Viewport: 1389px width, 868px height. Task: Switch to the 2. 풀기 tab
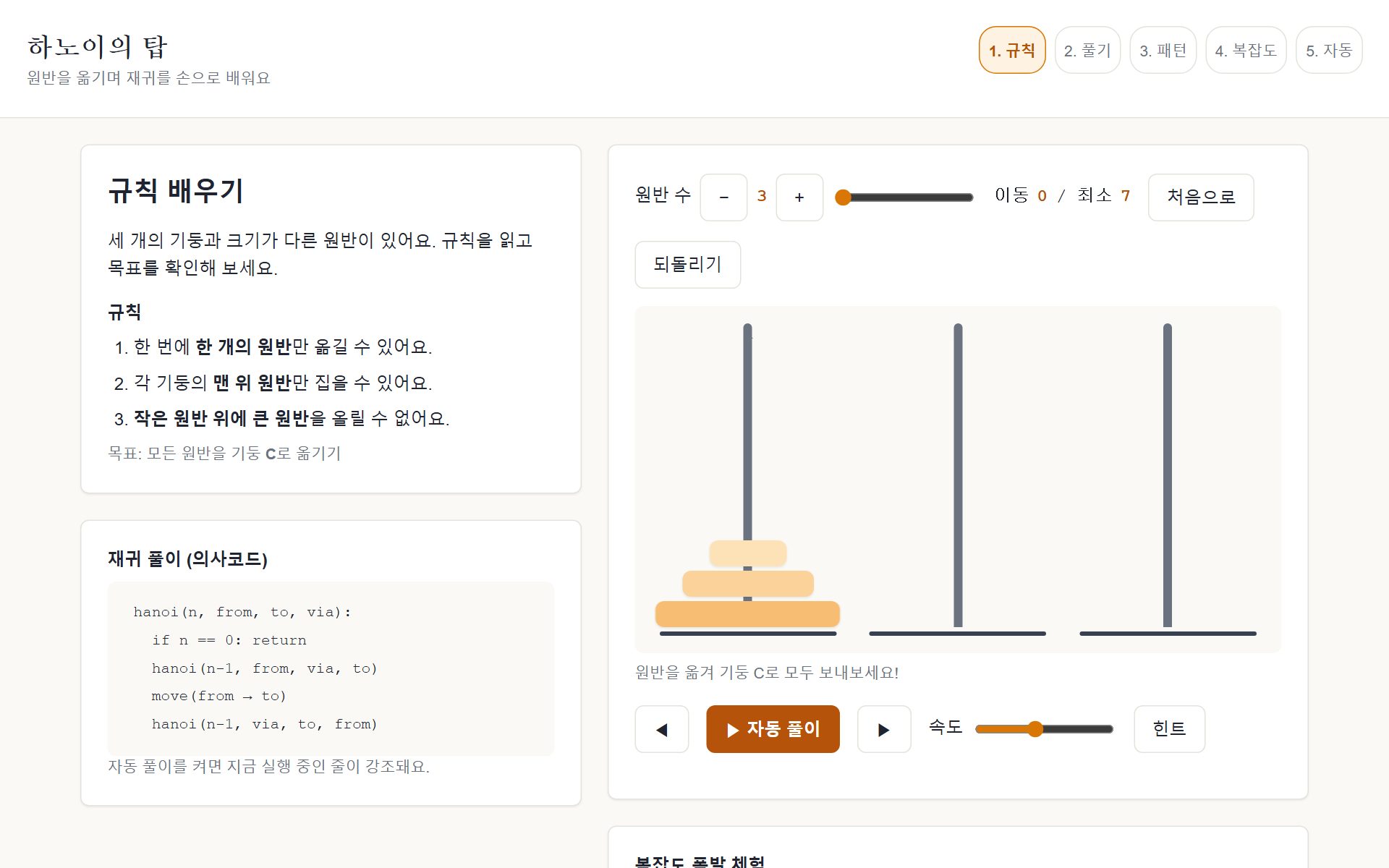pos(1087,50)
